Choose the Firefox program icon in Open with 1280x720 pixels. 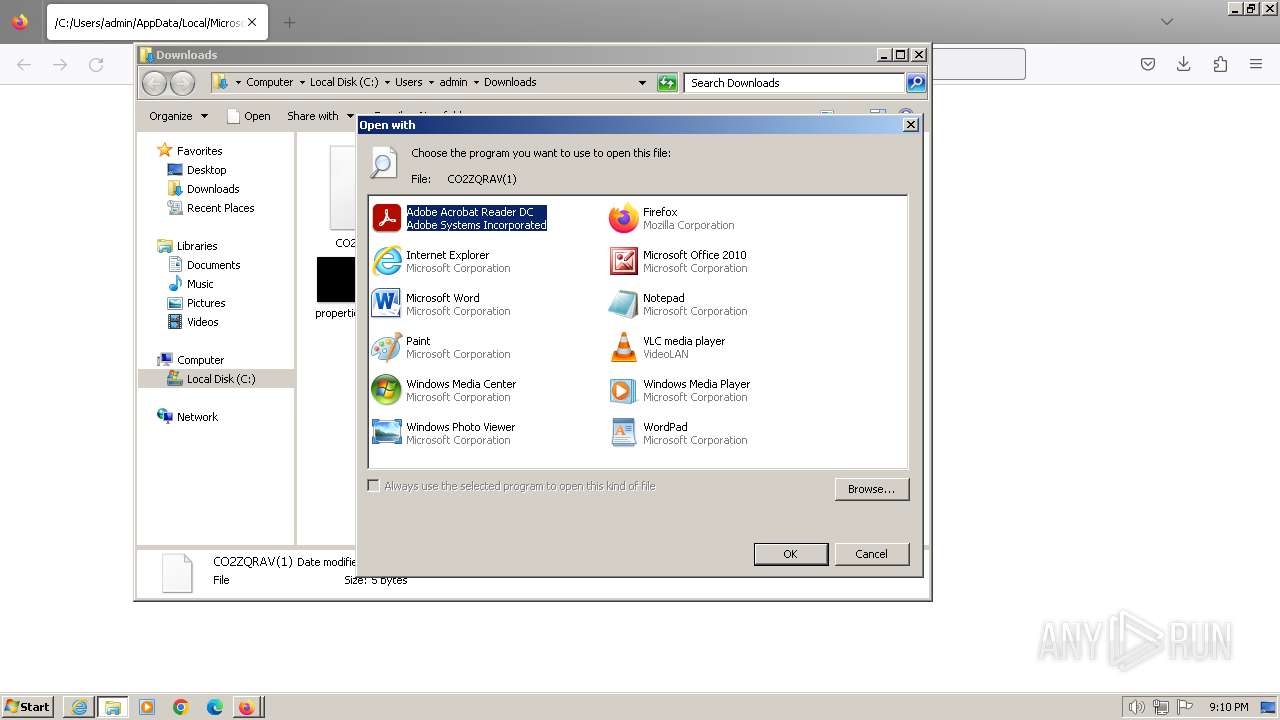tap(623, 218)
